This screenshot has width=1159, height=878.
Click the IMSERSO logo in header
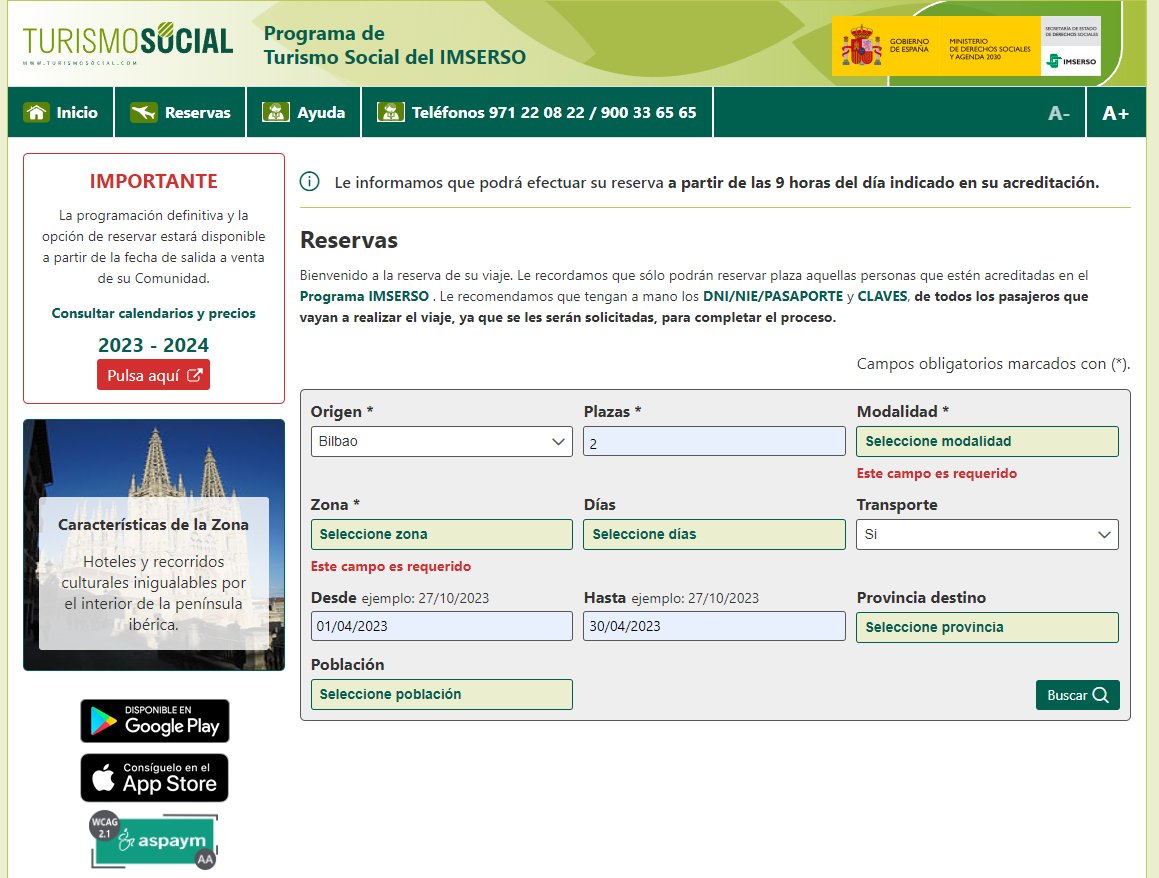1071,61
